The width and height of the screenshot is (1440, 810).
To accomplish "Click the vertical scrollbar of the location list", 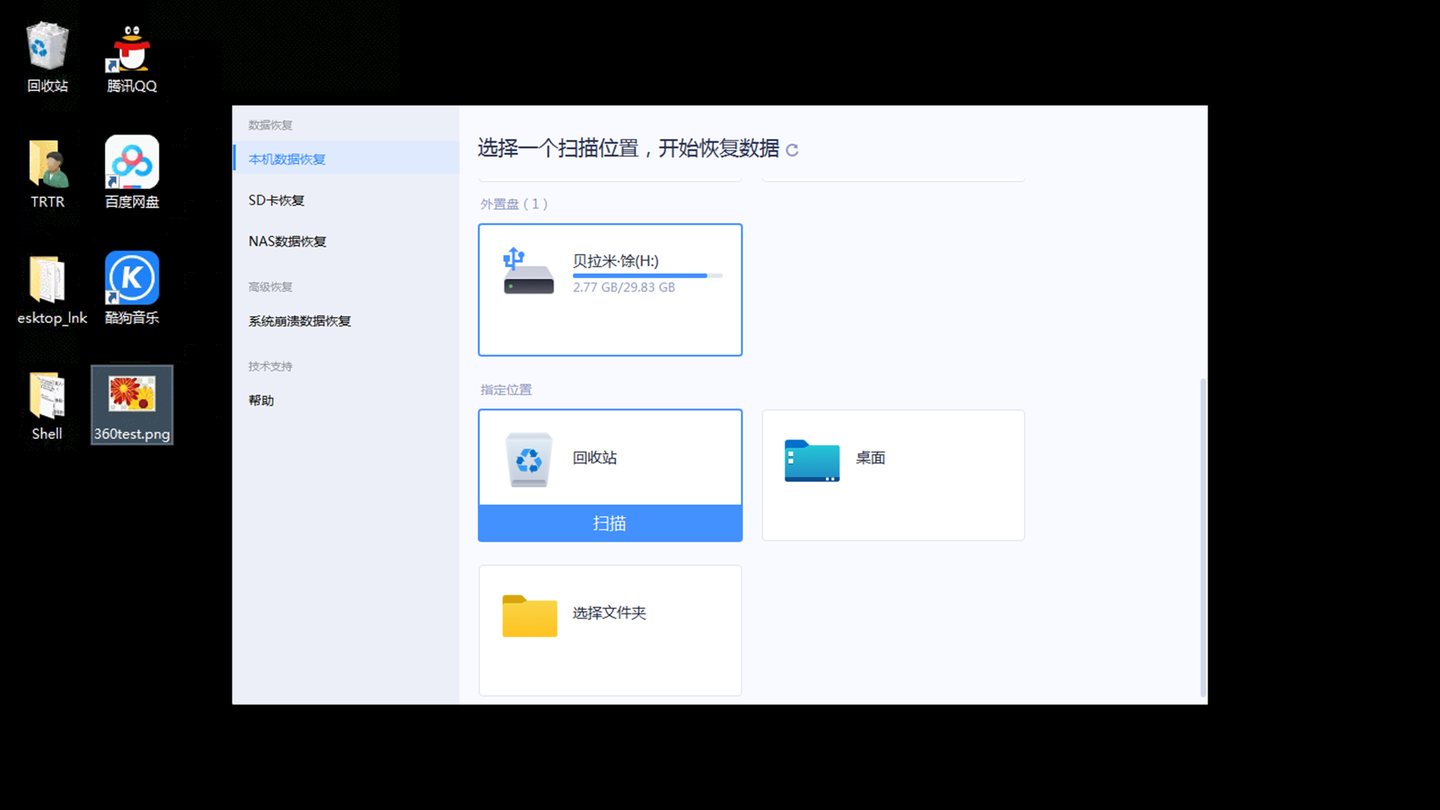I will pyautogui.click(x=1202, y=538).
